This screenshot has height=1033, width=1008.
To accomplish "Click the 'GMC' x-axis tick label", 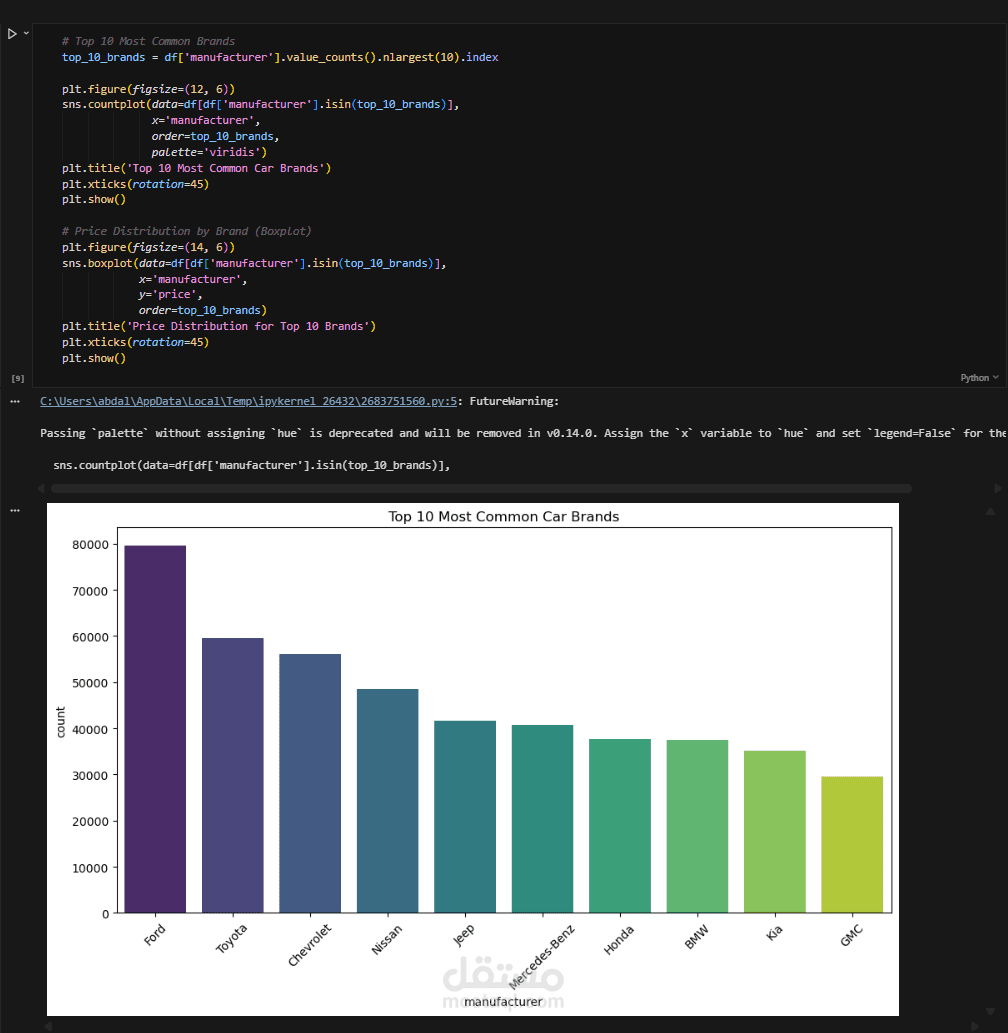I will (x=851, y=935).
